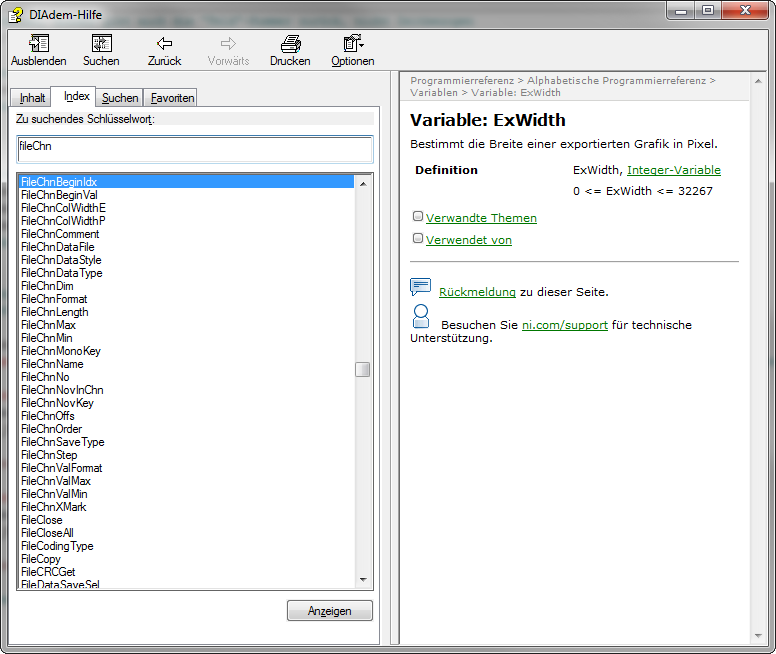Click the Ausblenden toolbar icon
Viewport: 776px width, 654px height.
[x=39, y=44]
